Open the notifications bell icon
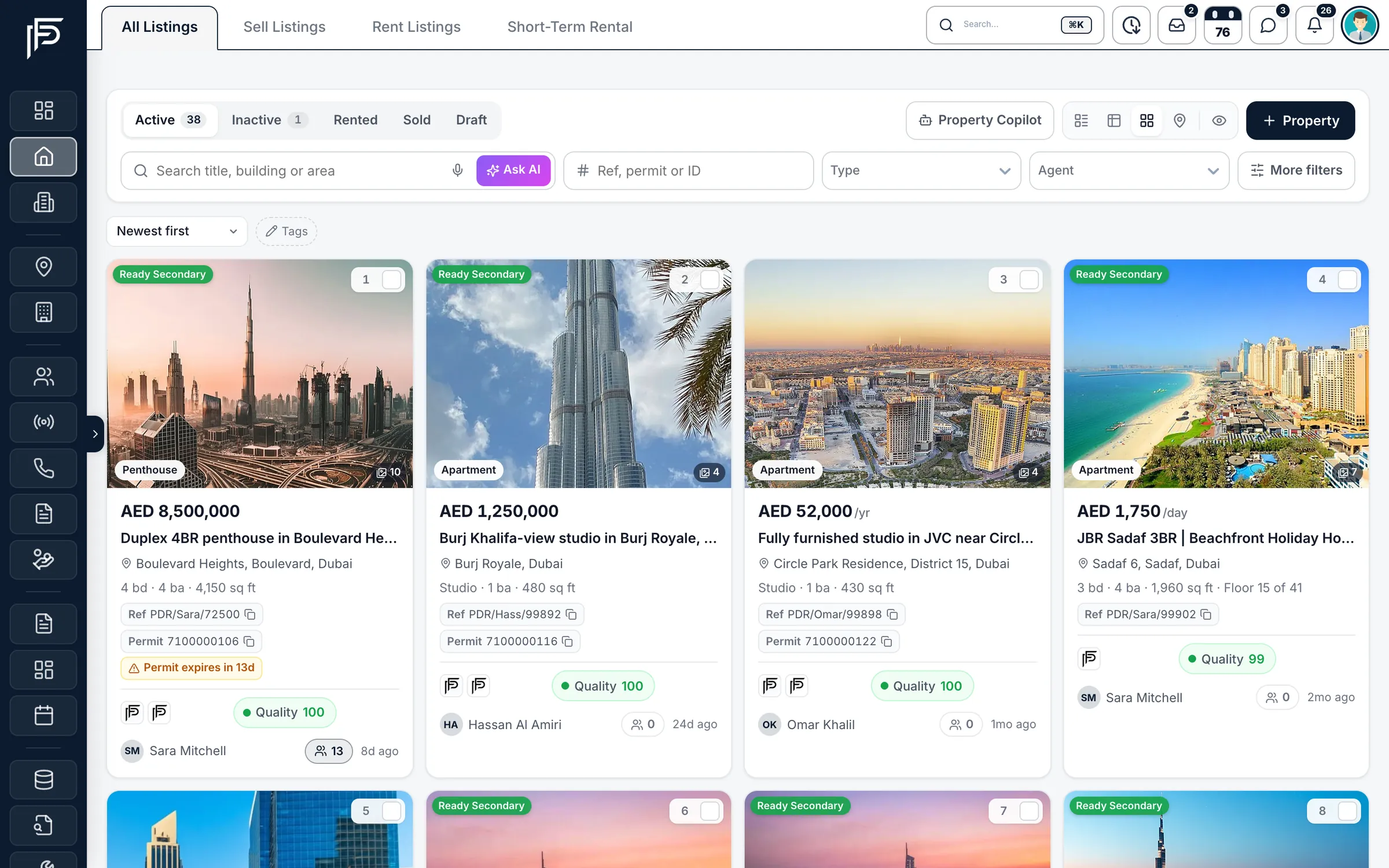 [x=1314, y=25]
